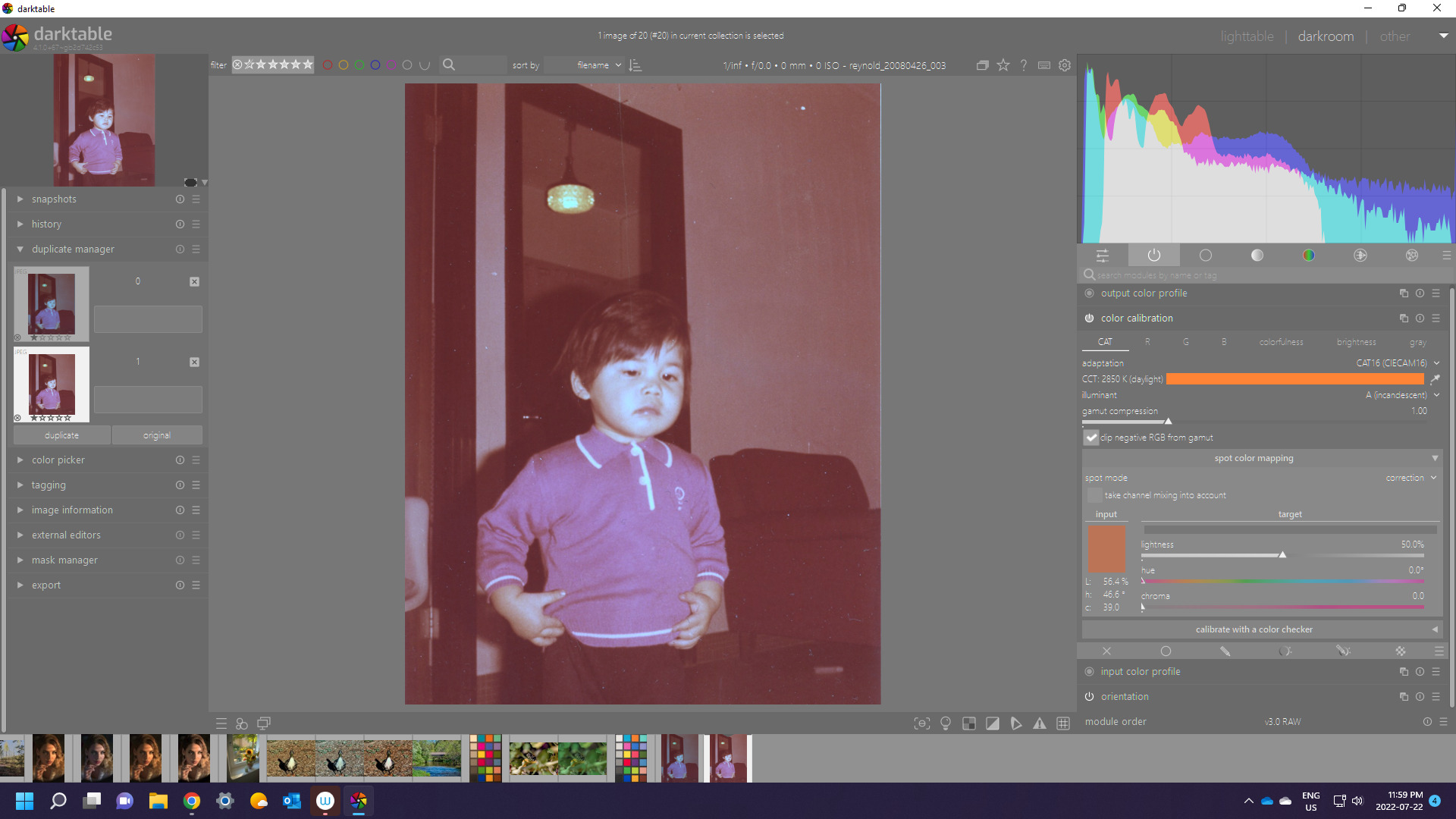Switch to the colorfulness tab
This screenshot has height=819, width=1456.
coord(1281,342)
